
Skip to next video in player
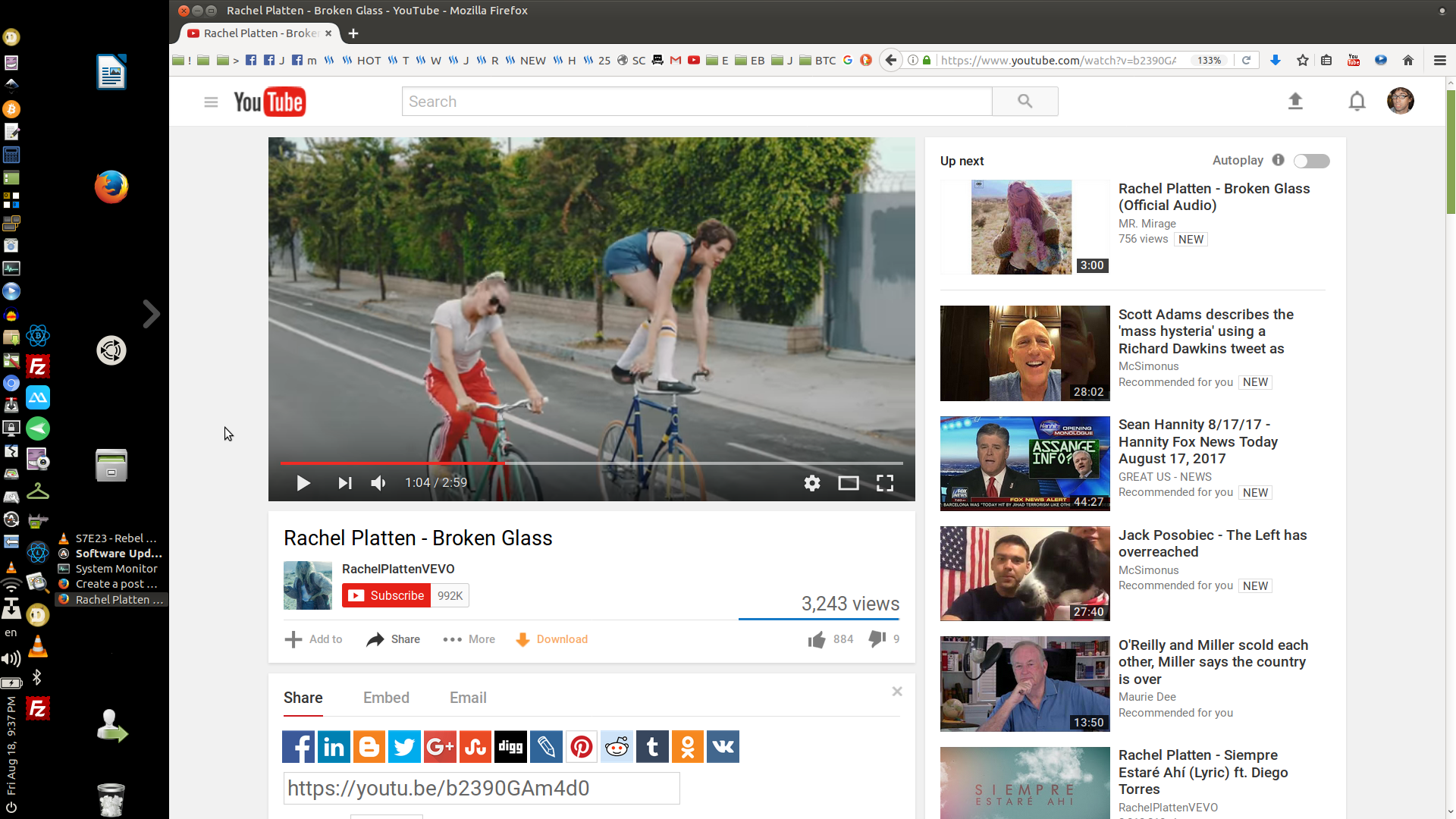(345, 483)
